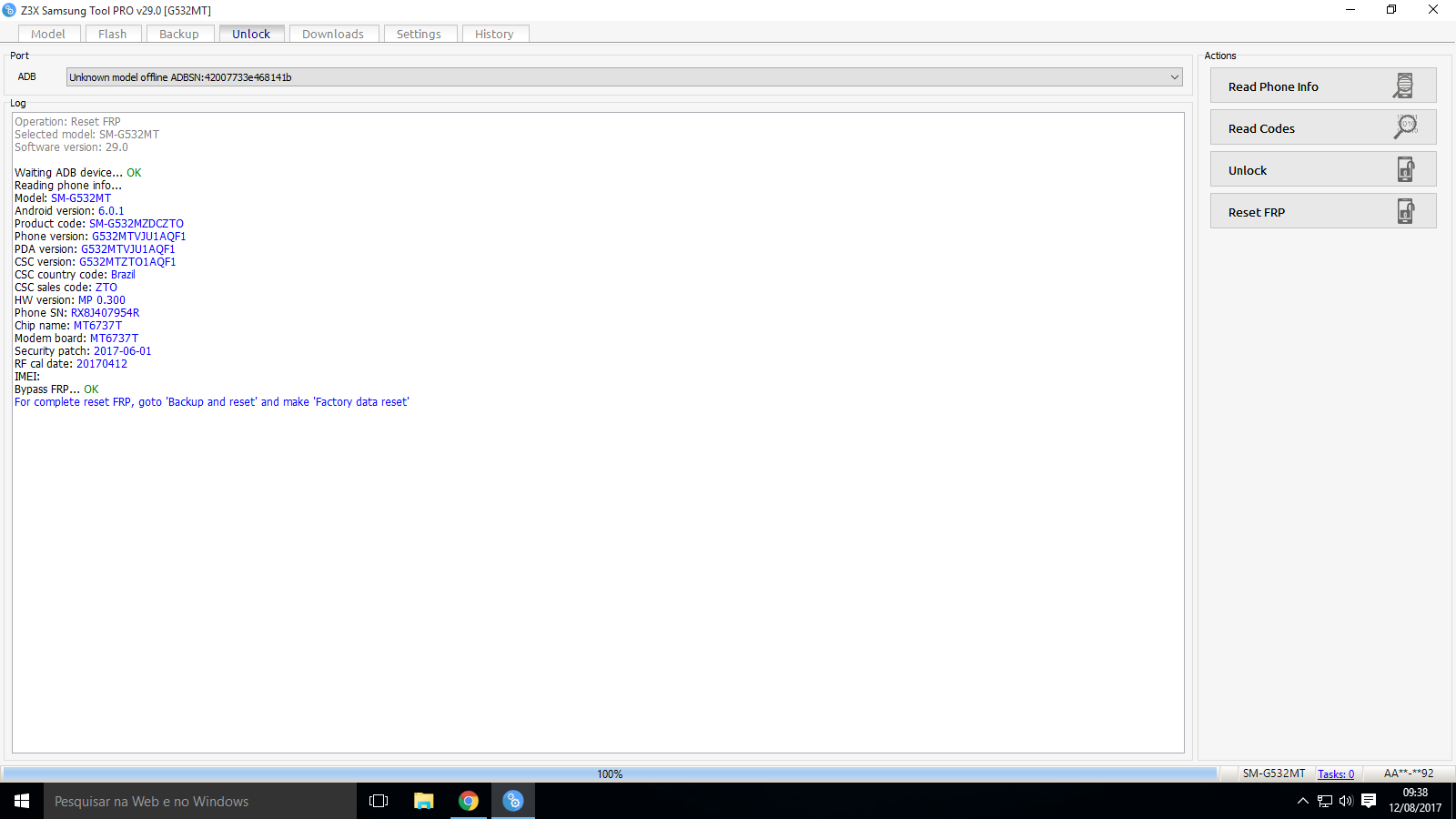The image size is (1456, 819).
Task: Click the magnifier icon on Read Codes
Action: [x=1405, y=126]
